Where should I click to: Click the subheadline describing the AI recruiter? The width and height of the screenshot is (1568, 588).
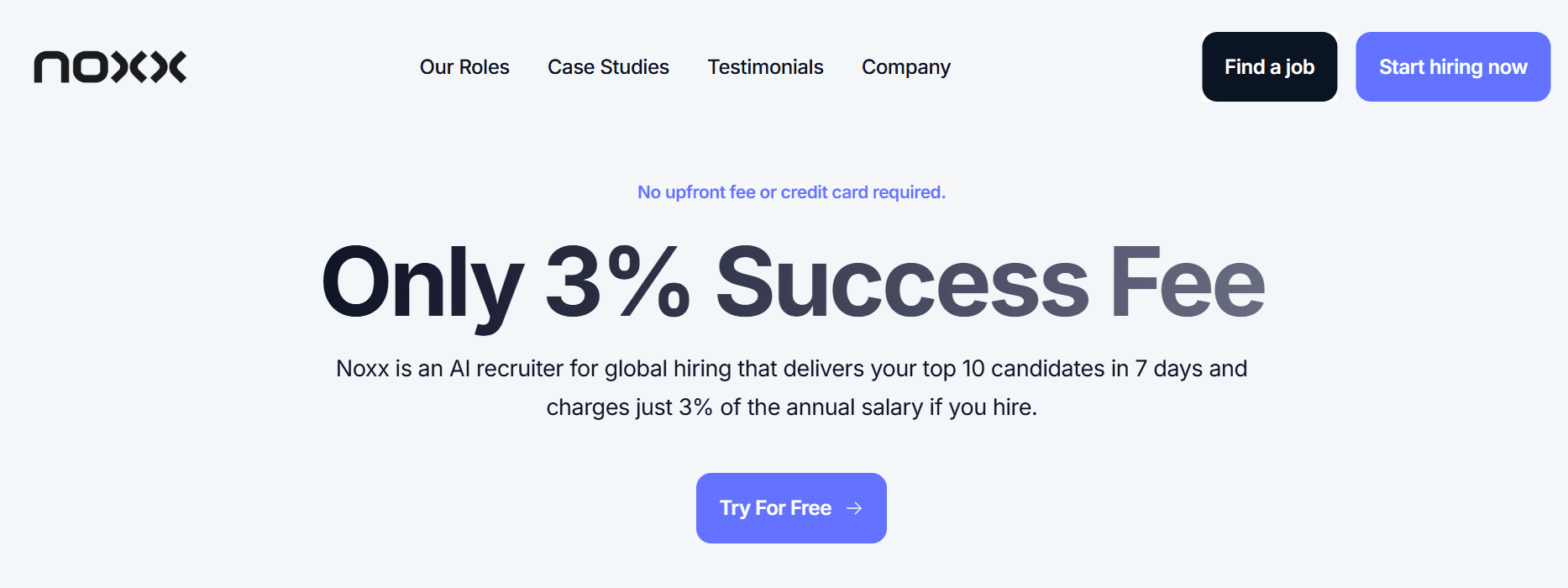(789, 386)
